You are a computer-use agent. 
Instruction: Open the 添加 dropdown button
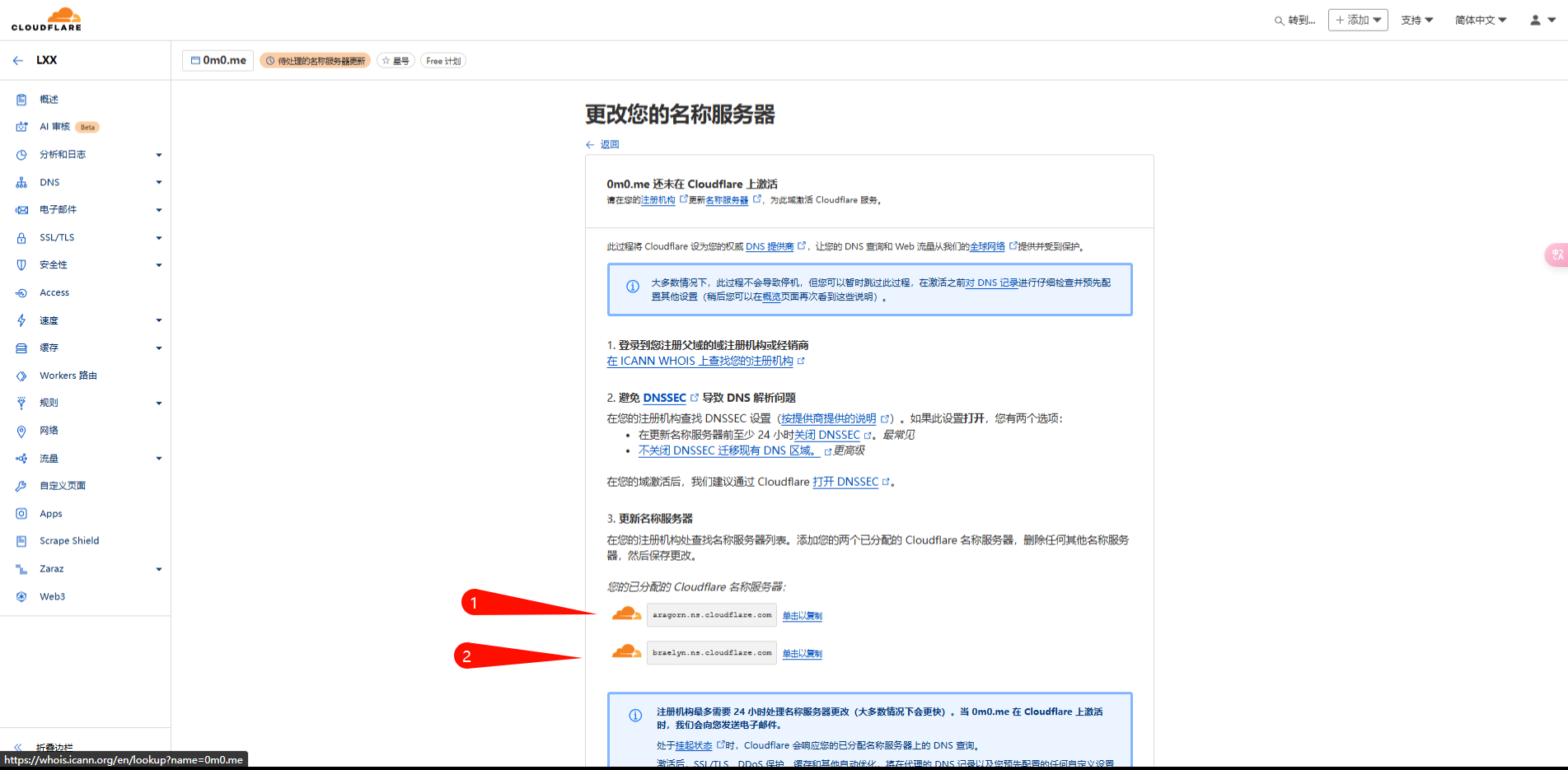pos(1357,20)
